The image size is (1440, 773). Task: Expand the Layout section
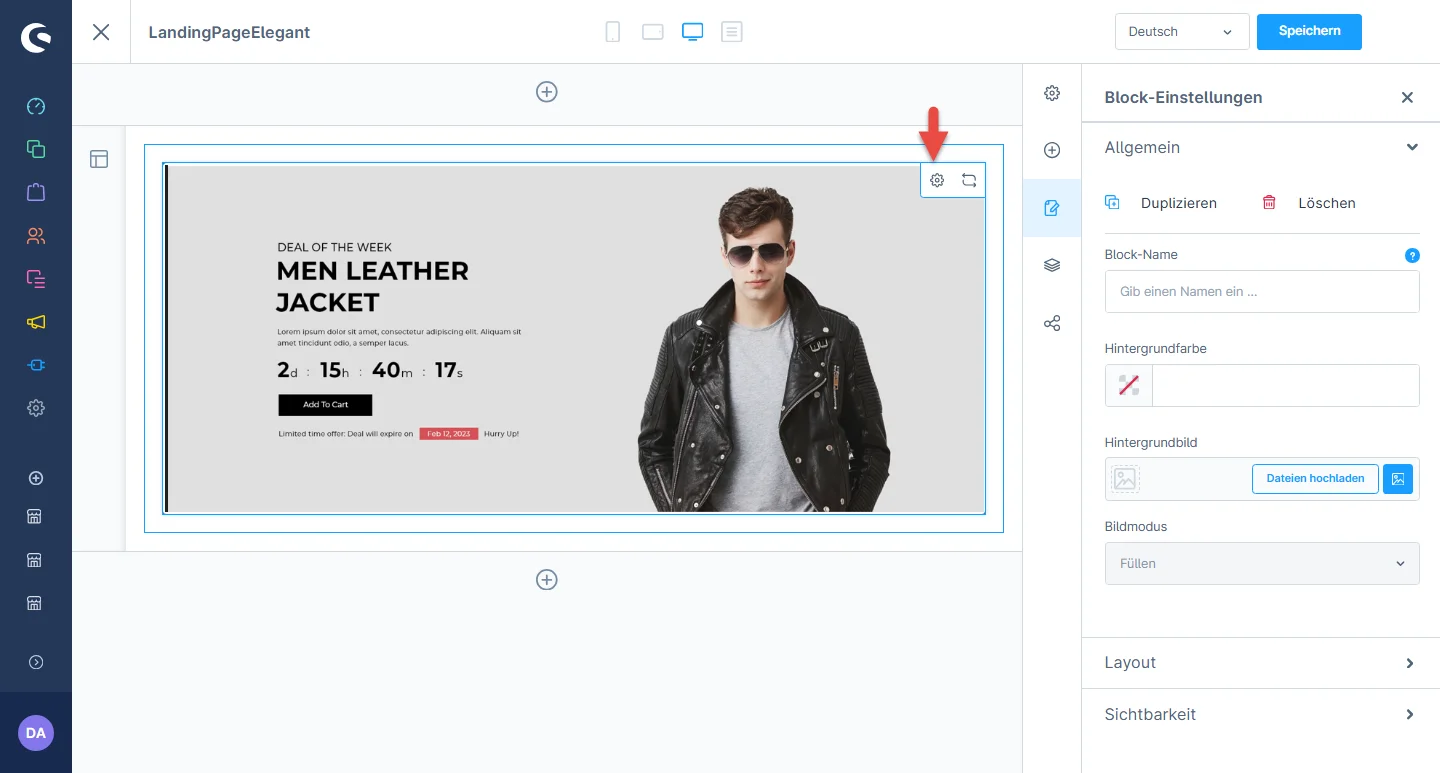pos(1260,663)
